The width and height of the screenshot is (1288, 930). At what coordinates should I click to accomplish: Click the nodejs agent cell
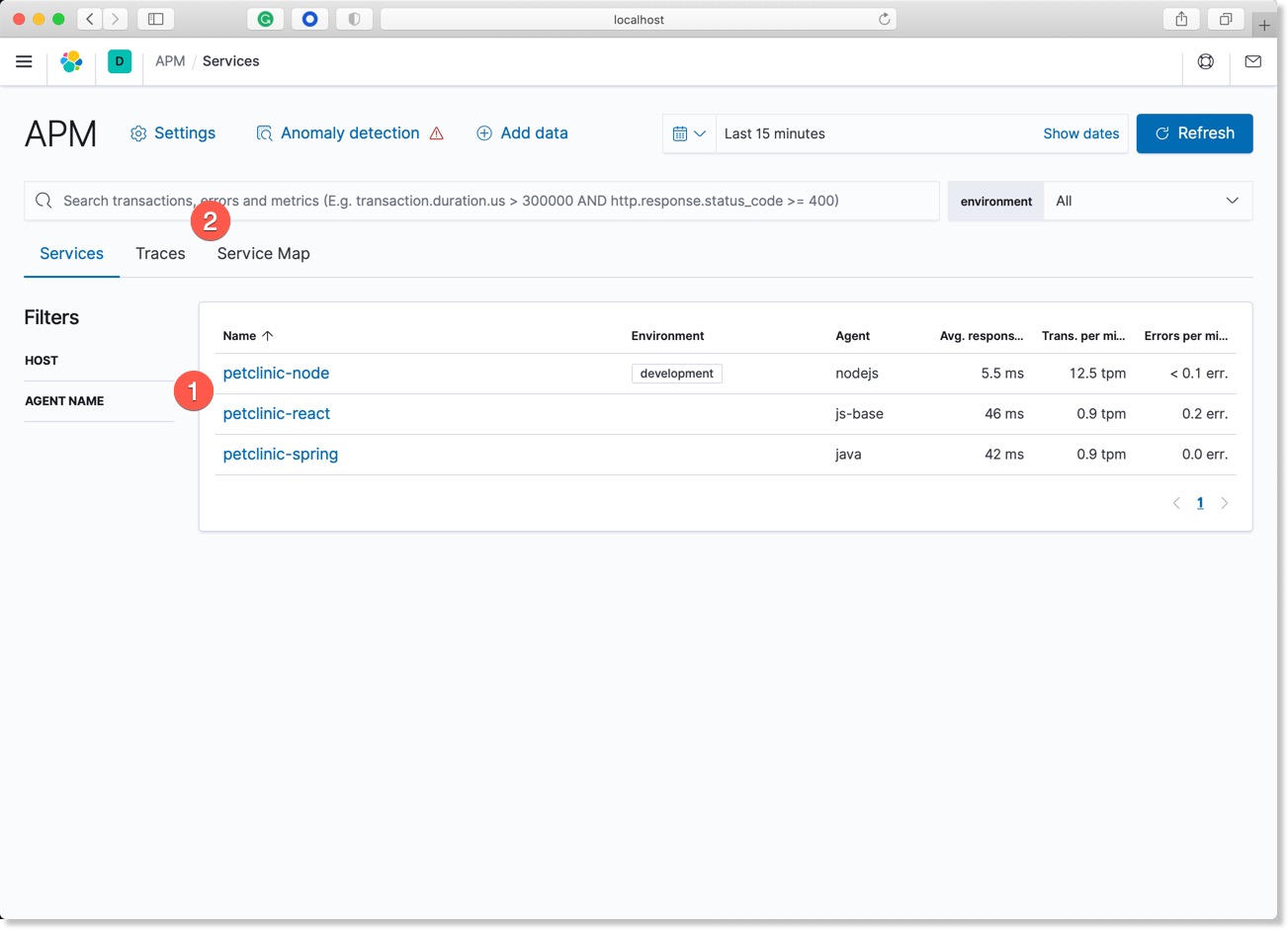(x=857, y=374)
